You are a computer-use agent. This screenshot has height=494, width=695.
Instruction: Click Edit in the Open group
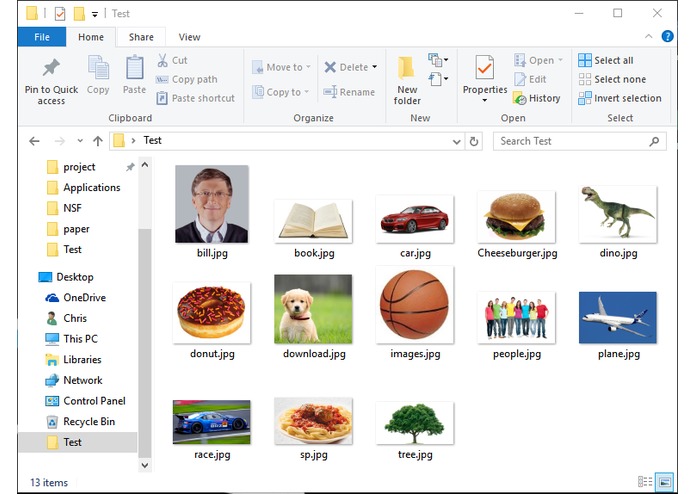pos(530,79)
